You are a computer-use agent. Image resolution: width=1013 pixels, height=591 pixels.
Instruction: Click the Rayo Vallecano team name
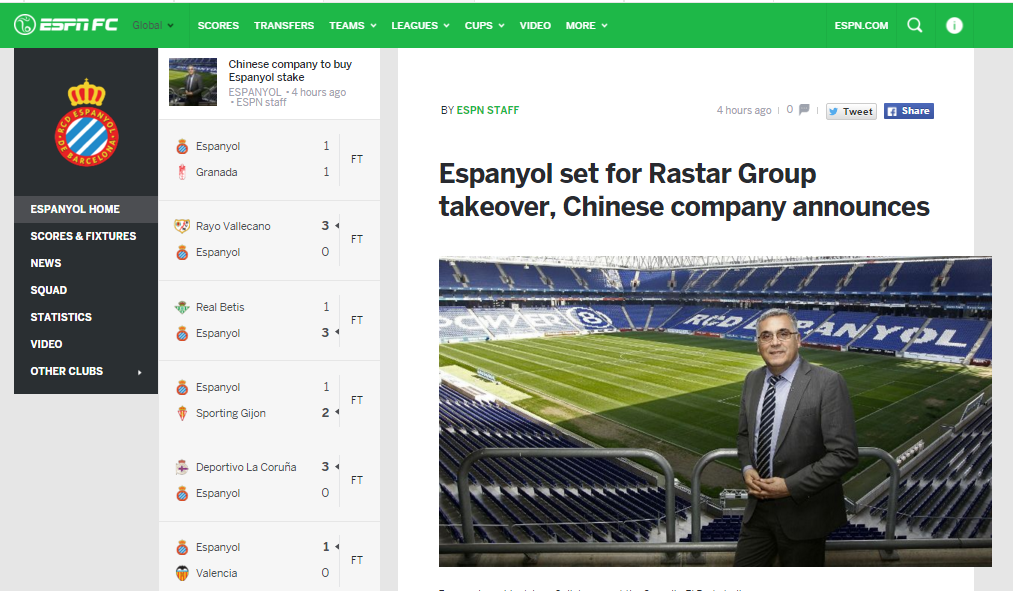coord(233,226)
